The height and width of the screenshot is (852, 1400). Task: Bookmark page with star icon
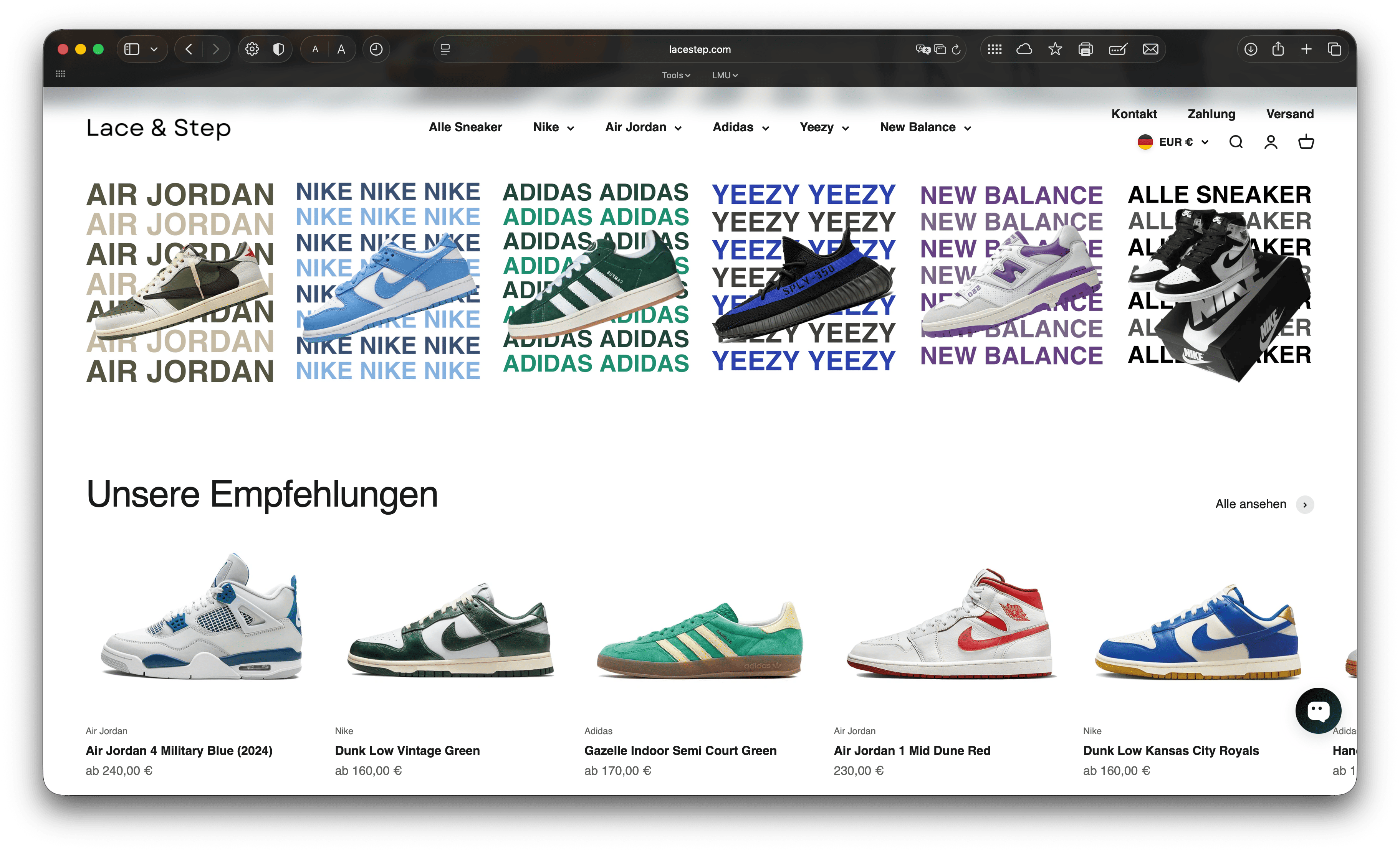tap(1055, 50)
